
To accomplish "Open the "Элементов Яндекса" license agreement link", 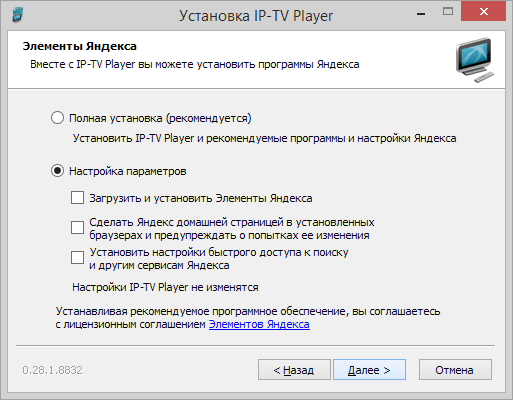I will click(259, 324).
